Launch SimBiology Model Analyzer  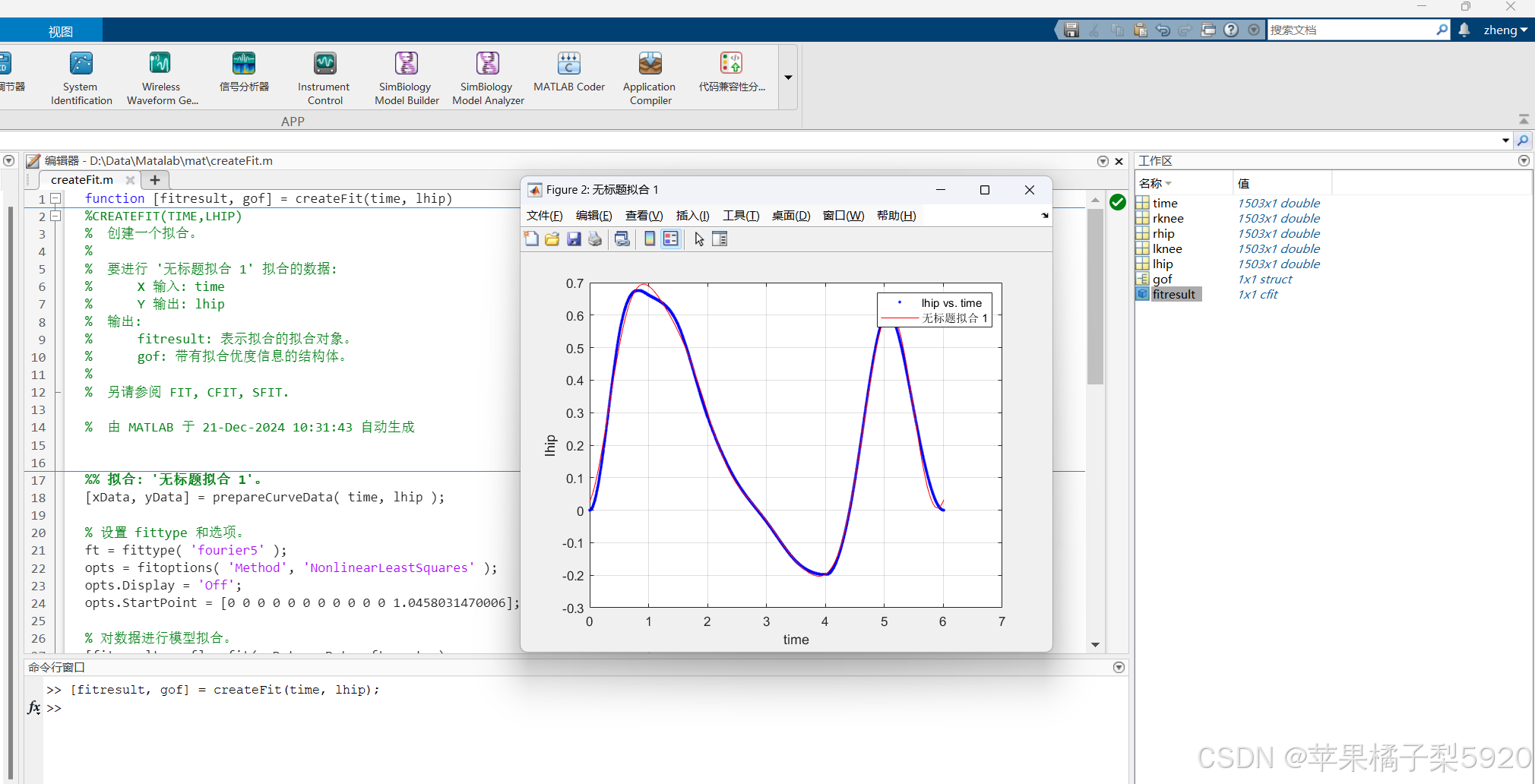click(x=488, y=78)
